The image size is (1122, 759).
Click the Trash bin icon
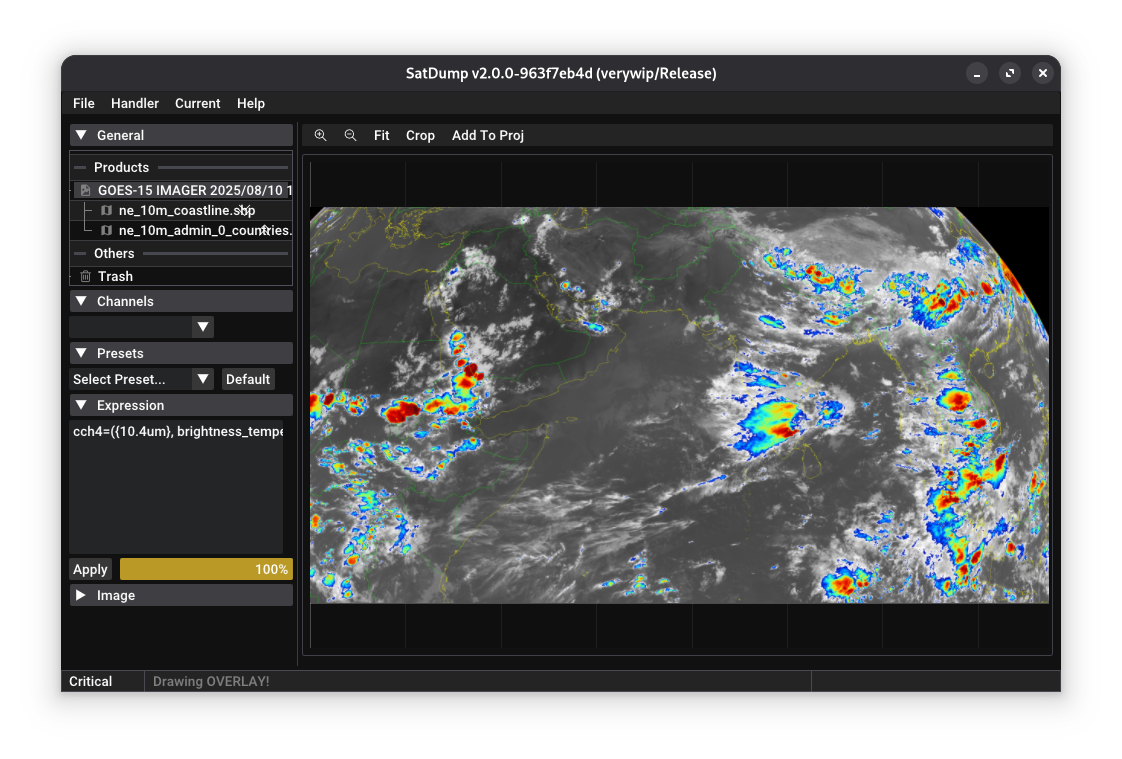point(86,277)
